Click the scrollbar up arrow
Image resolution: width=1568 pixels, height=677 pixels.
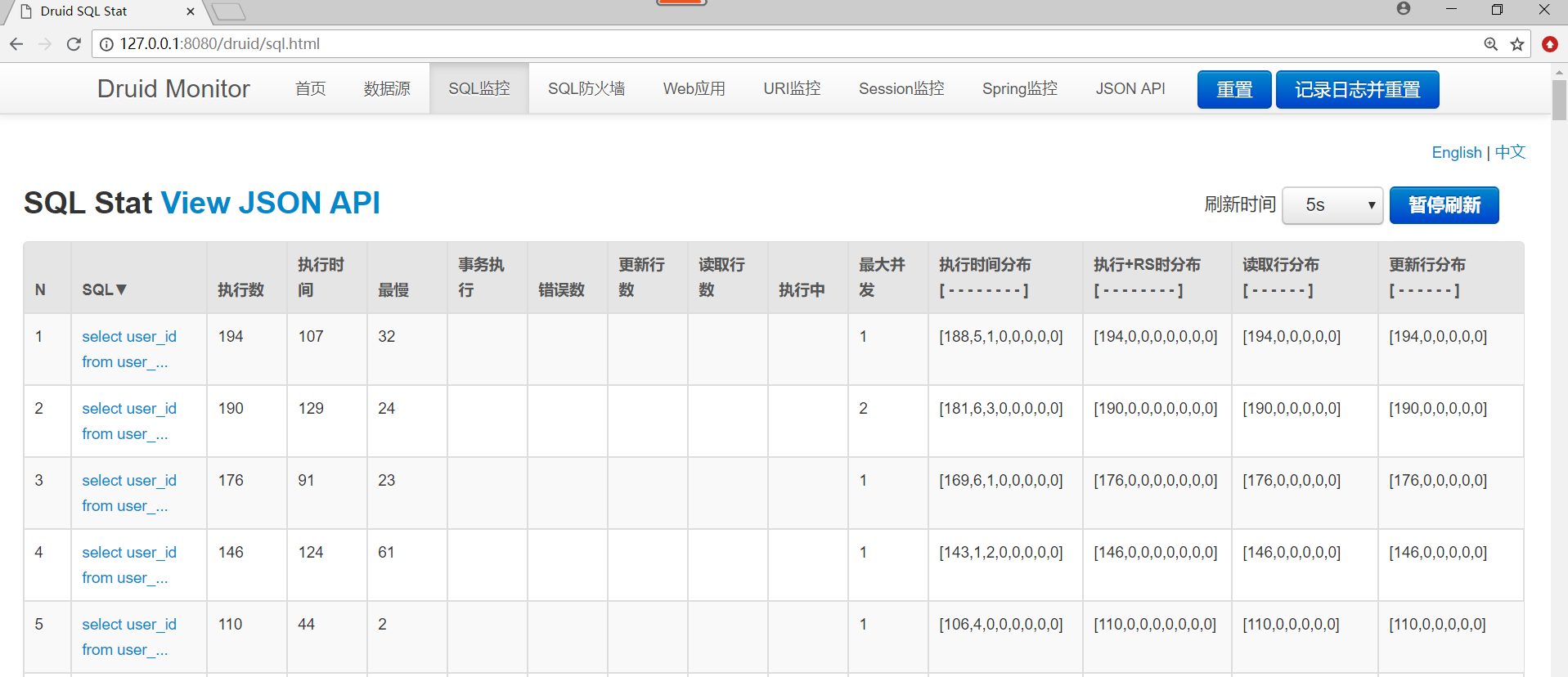click(x=1559, y=72)
